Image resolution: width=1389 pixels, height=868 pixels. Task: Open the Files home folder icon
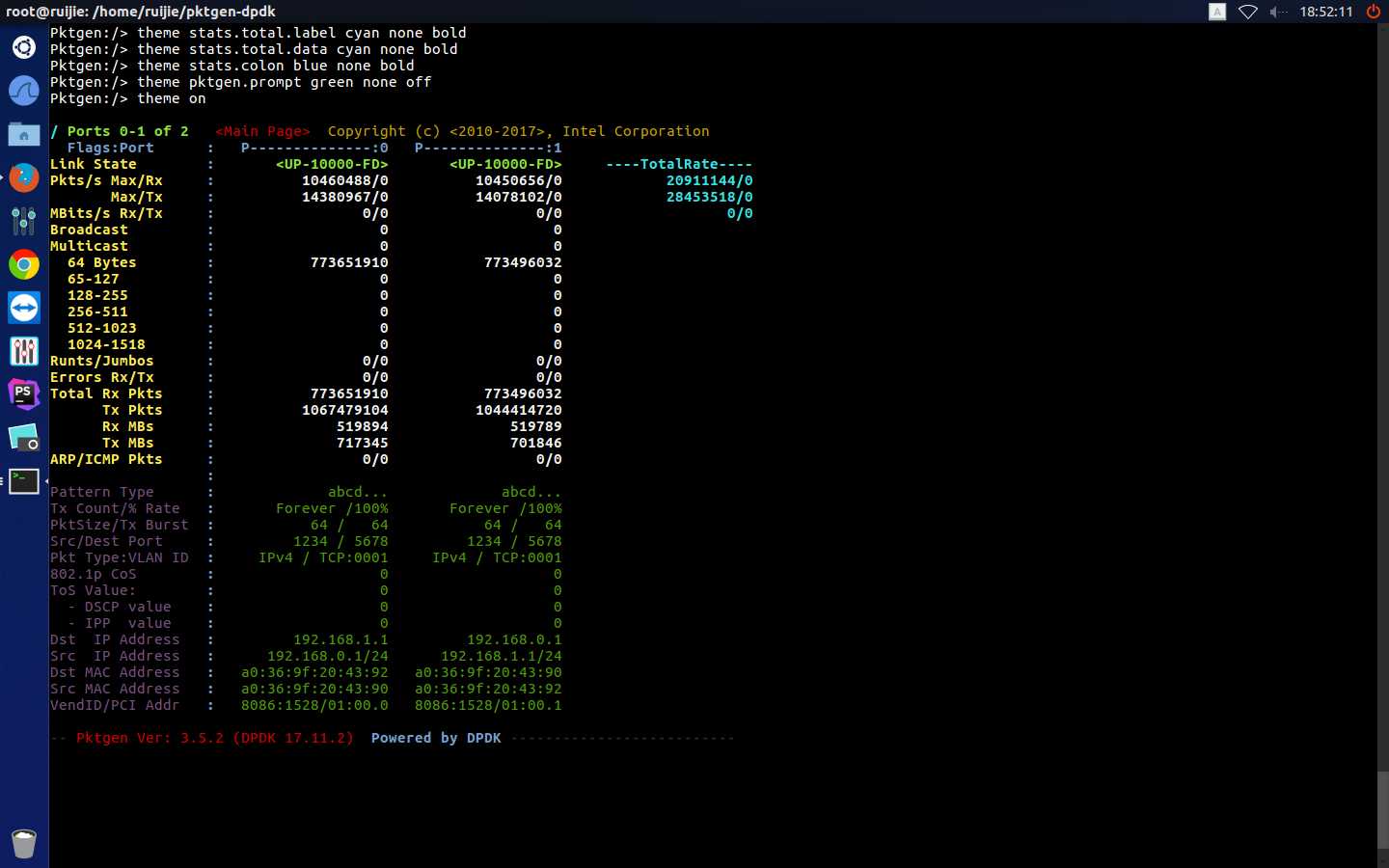click(x=23, y=134)
